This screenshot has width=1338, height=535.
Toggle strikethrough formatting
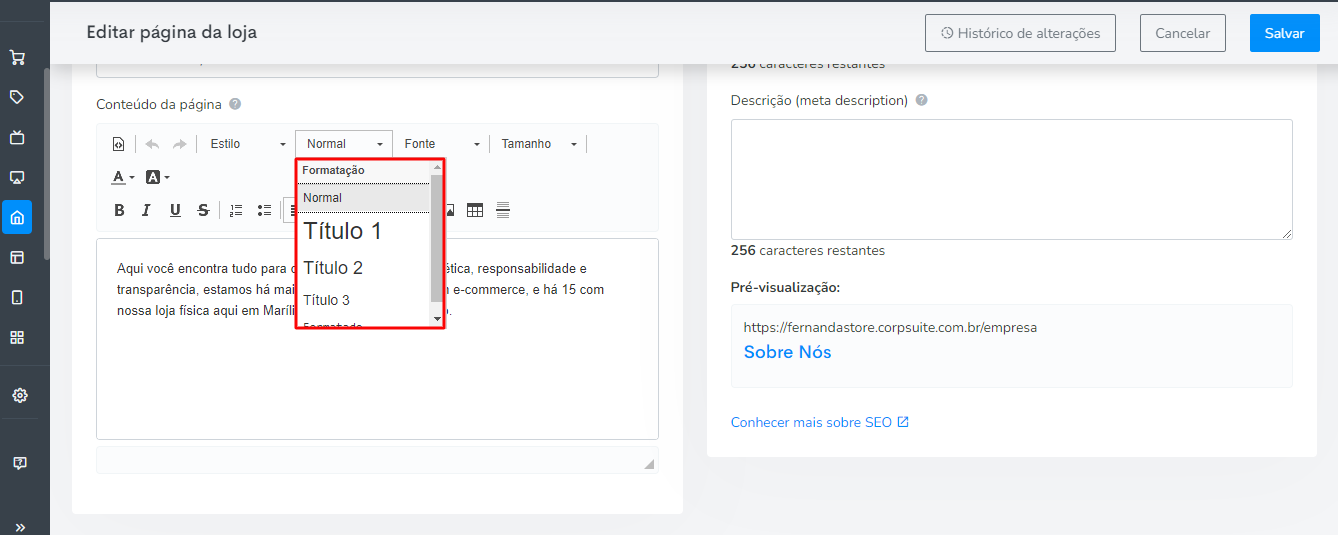[203, 210]
